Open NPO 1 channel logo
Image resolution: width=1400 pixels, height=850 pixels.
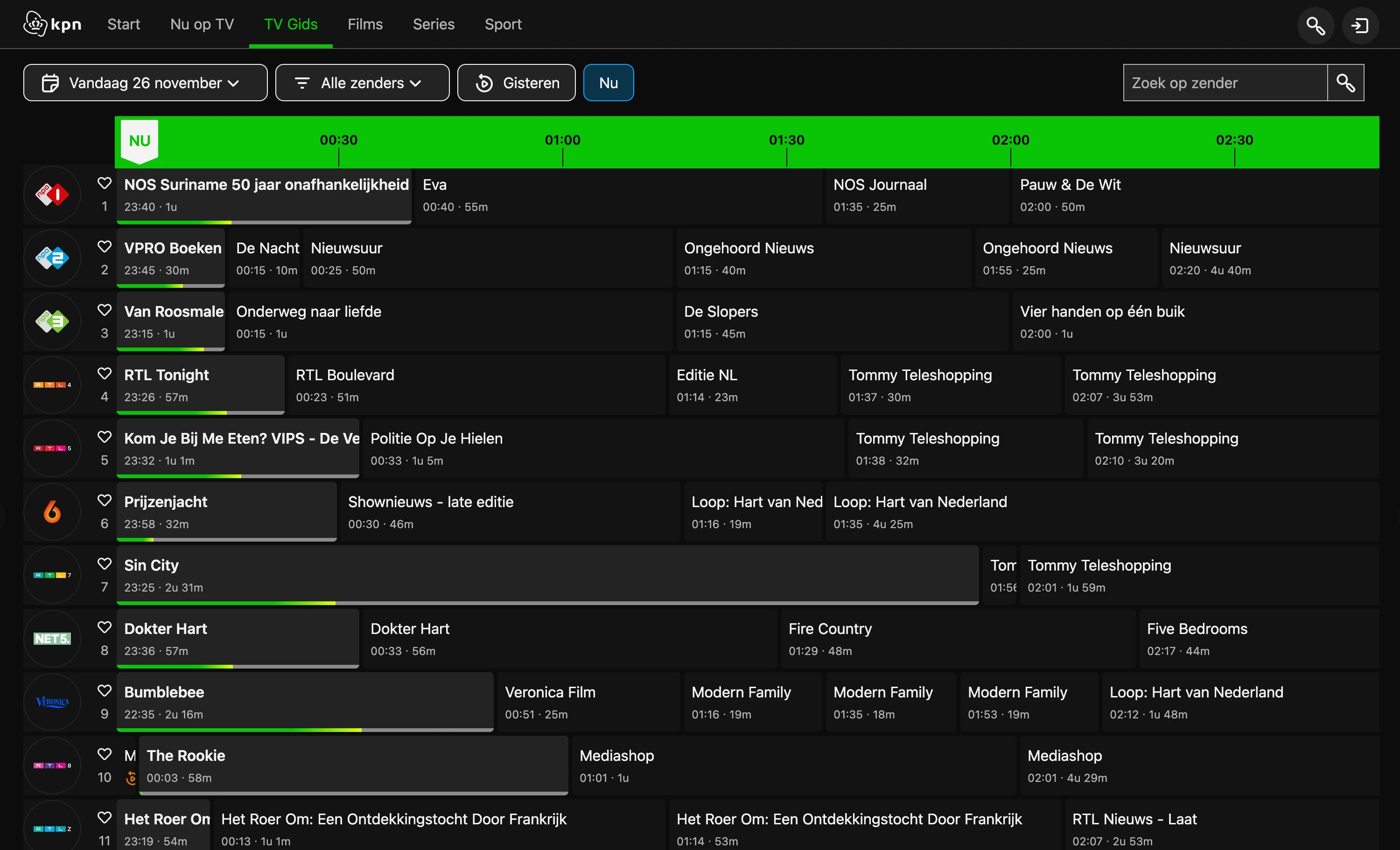[x=52, y=195]
